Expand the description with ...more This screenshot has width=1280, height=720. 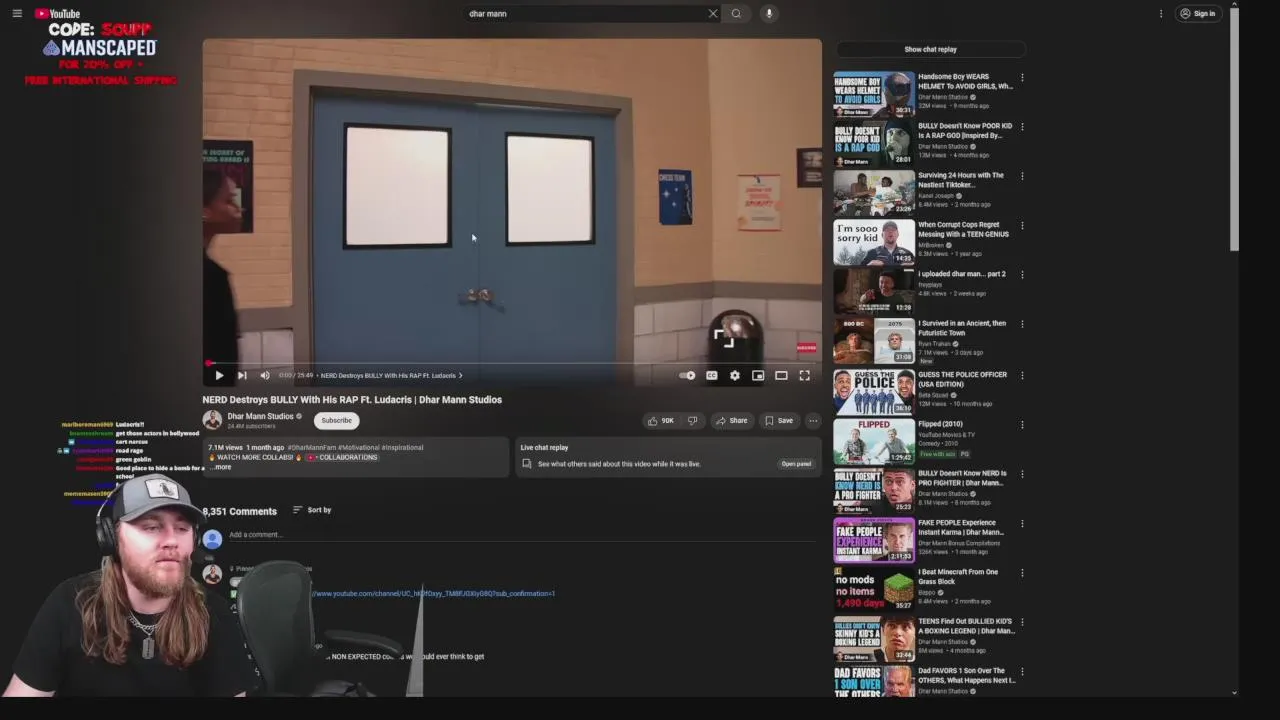tap(220, 467)
